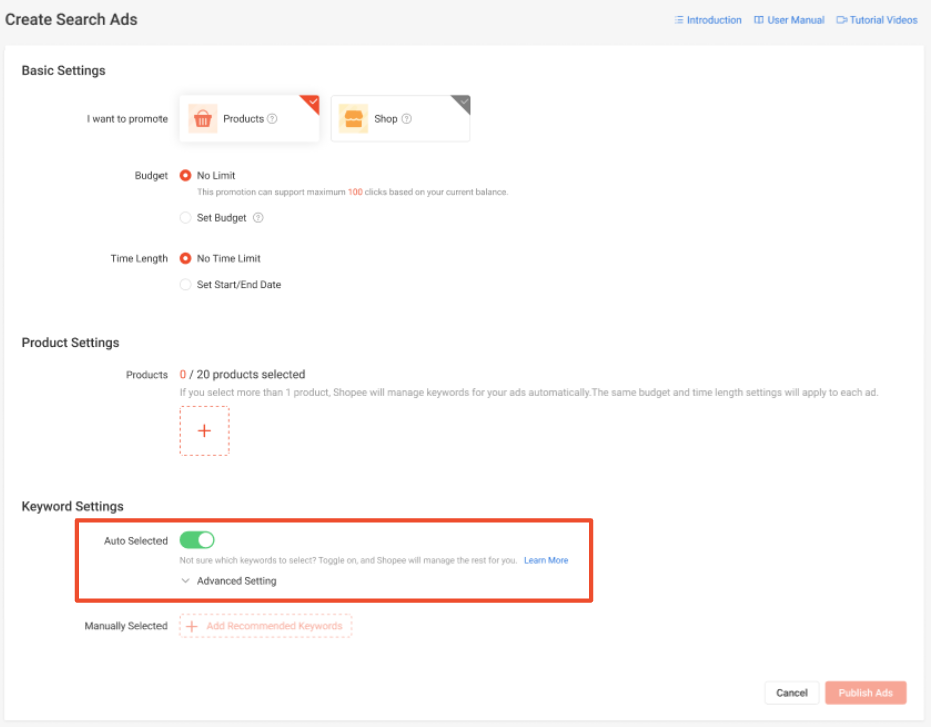
Task: Click the Cancel button
Action: [x=791, y=693]
